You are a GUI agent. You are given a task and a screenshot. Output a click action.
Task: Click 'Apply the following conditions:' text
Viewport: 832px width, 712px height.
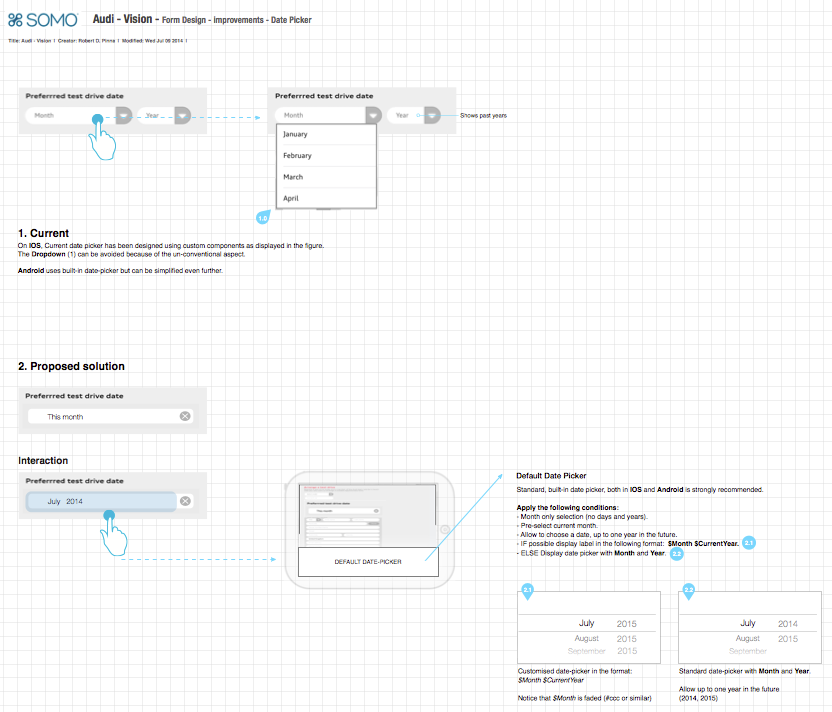567,508
